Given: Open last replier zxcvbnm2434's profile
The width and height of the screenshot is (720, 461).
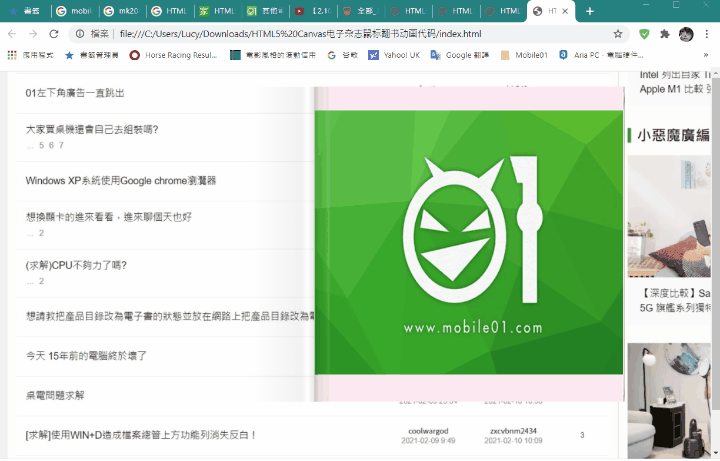Looking at the screenshot, I should click(x=513, y=431).
